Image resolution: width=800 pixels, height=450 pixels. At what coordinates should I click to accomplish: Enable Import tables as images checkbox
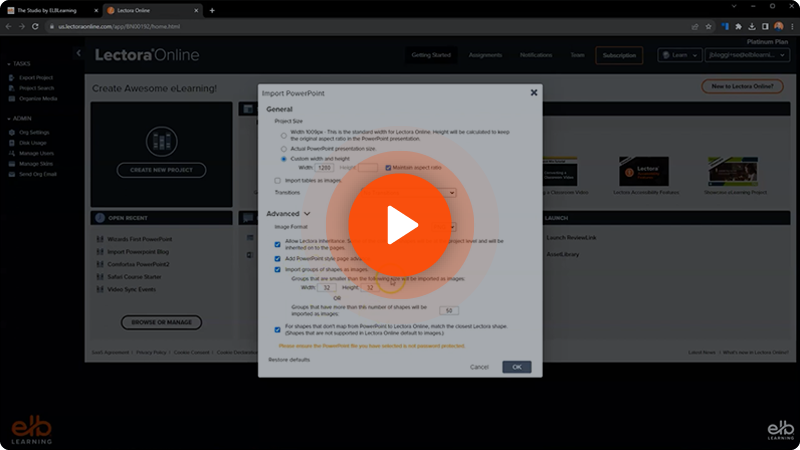pos(278,181)
